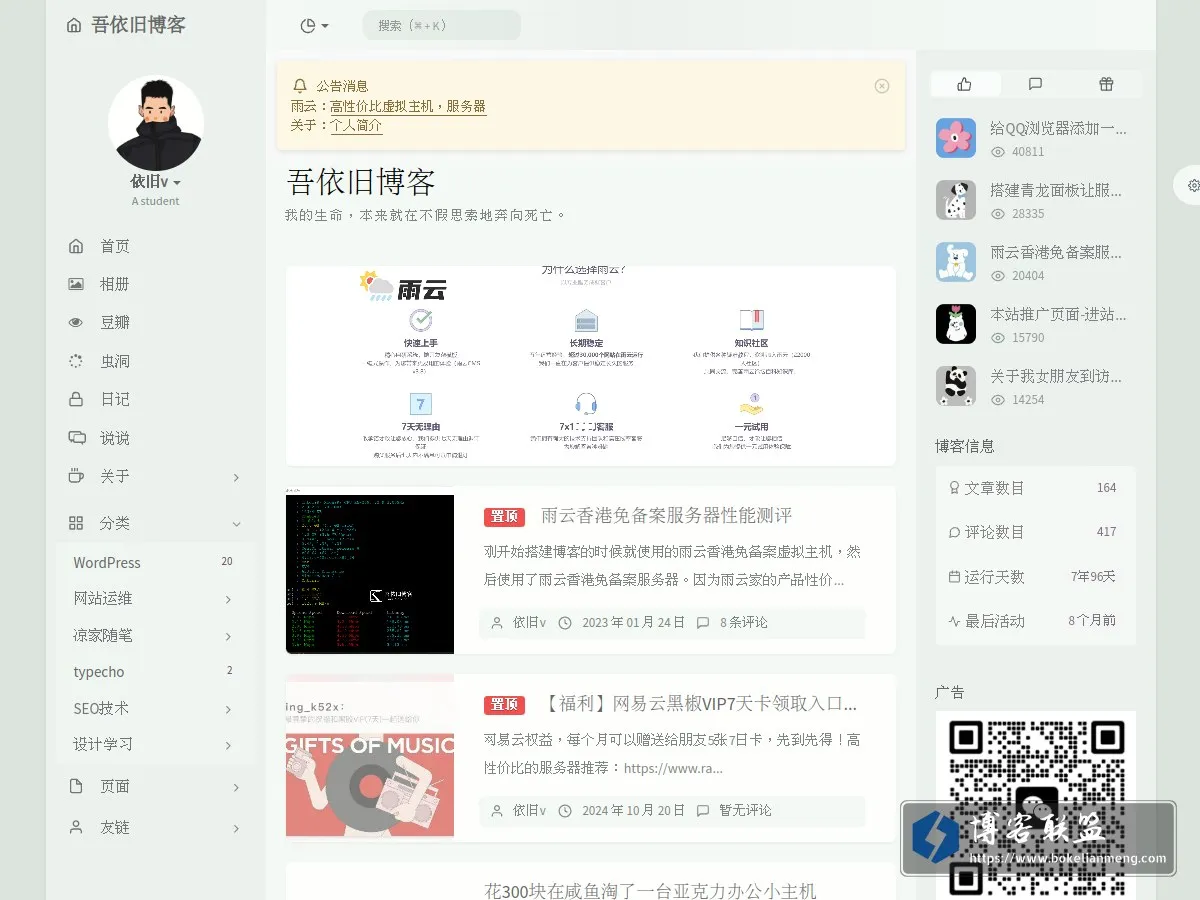Open popular post 给QQ浏览器添加一…
This screenshot has height=900, width=1200.
click(1058, 128)
